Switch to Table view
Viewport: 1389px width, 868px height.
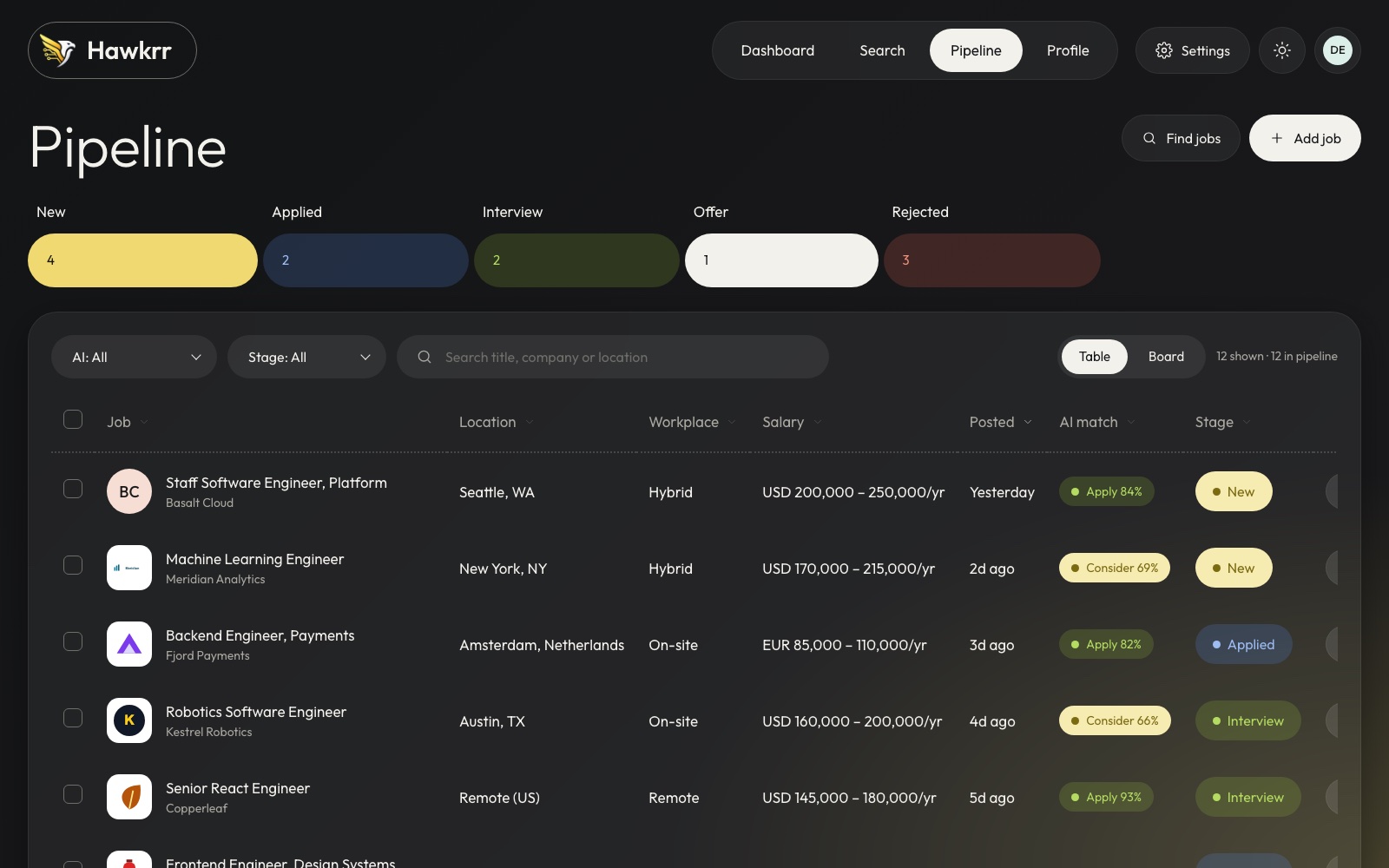pos(1095,357)
